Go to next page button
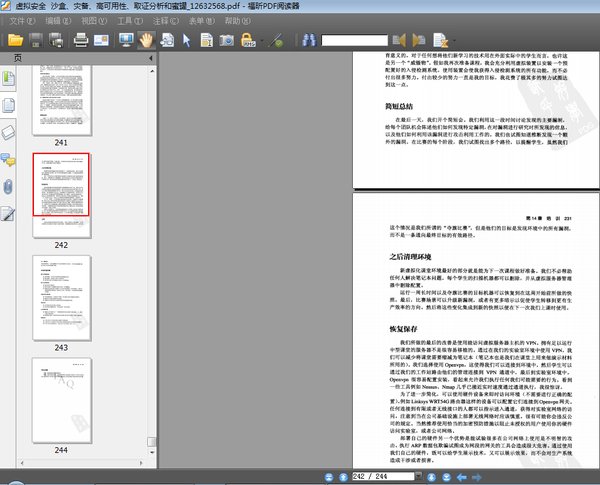Viewport: 600px width, 485px height. pyautogui.click(x=432, y=477)
